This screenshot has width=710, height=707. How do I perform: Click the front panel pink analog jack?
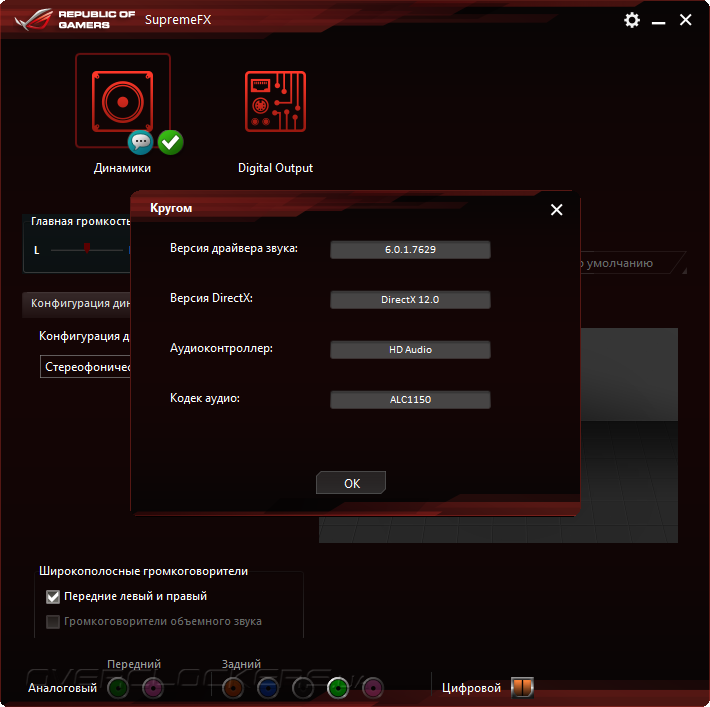[x=153, y=688]
